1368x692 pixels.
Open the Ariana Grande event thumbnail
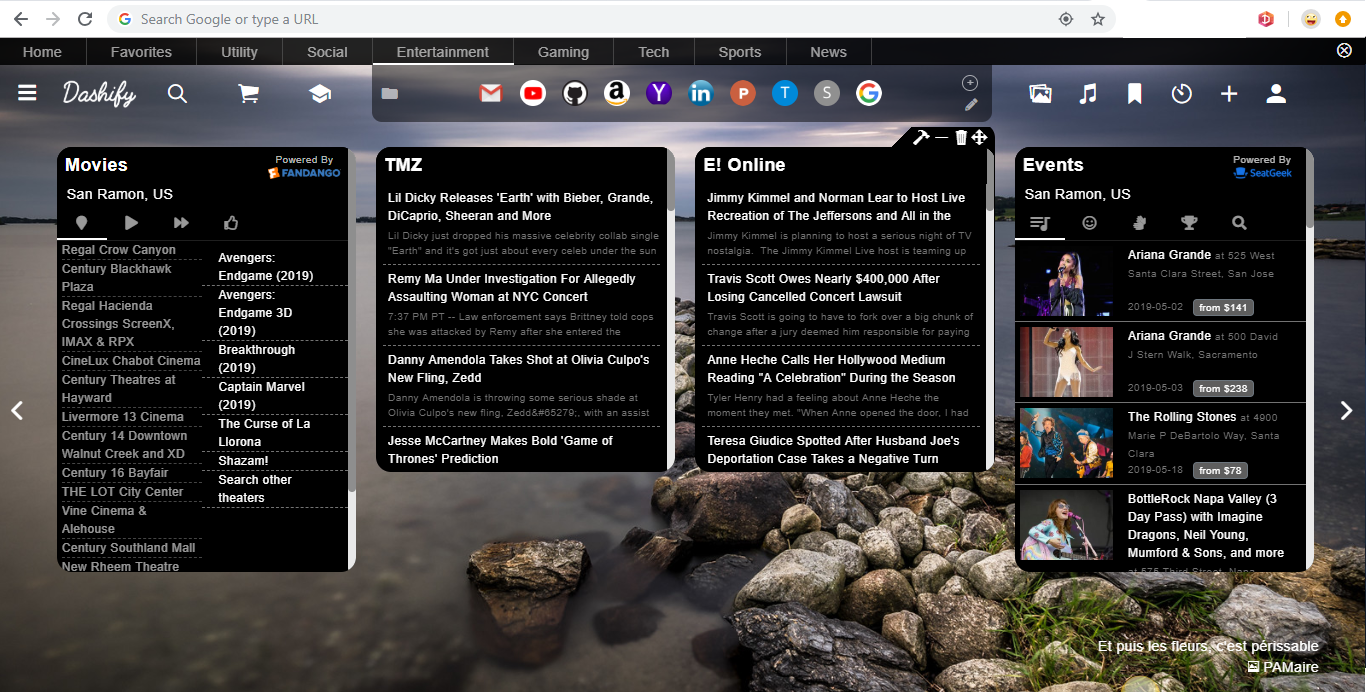pyautogui.click(x=1065, y=280)
